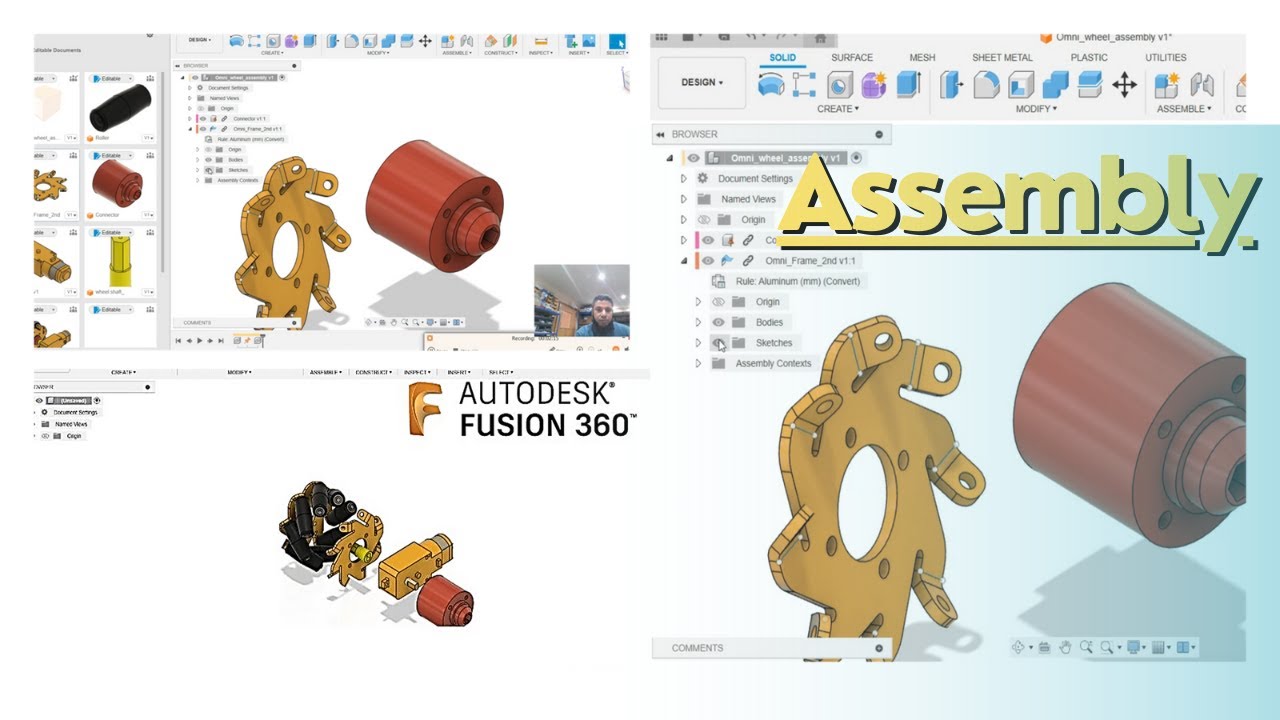This screenshot has width=1280, height=720.
Task: Toggle eye on Origin under Omni_Frame_2nd, enlarged browser
Action: 718,301
